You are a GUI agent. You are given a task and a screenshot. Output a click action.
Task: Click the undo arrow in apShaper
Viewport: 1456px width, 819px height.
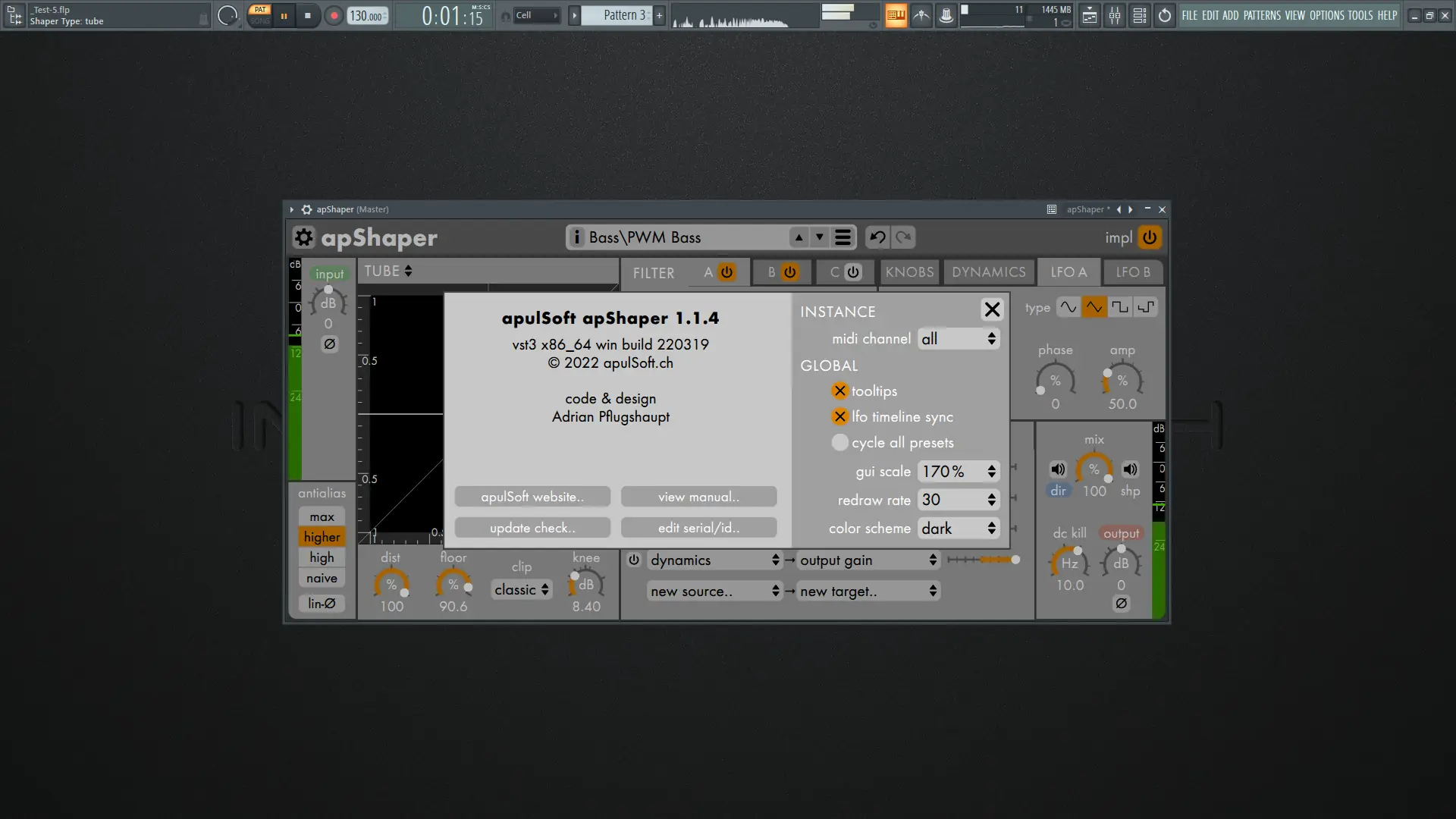[x=877, y=237]
